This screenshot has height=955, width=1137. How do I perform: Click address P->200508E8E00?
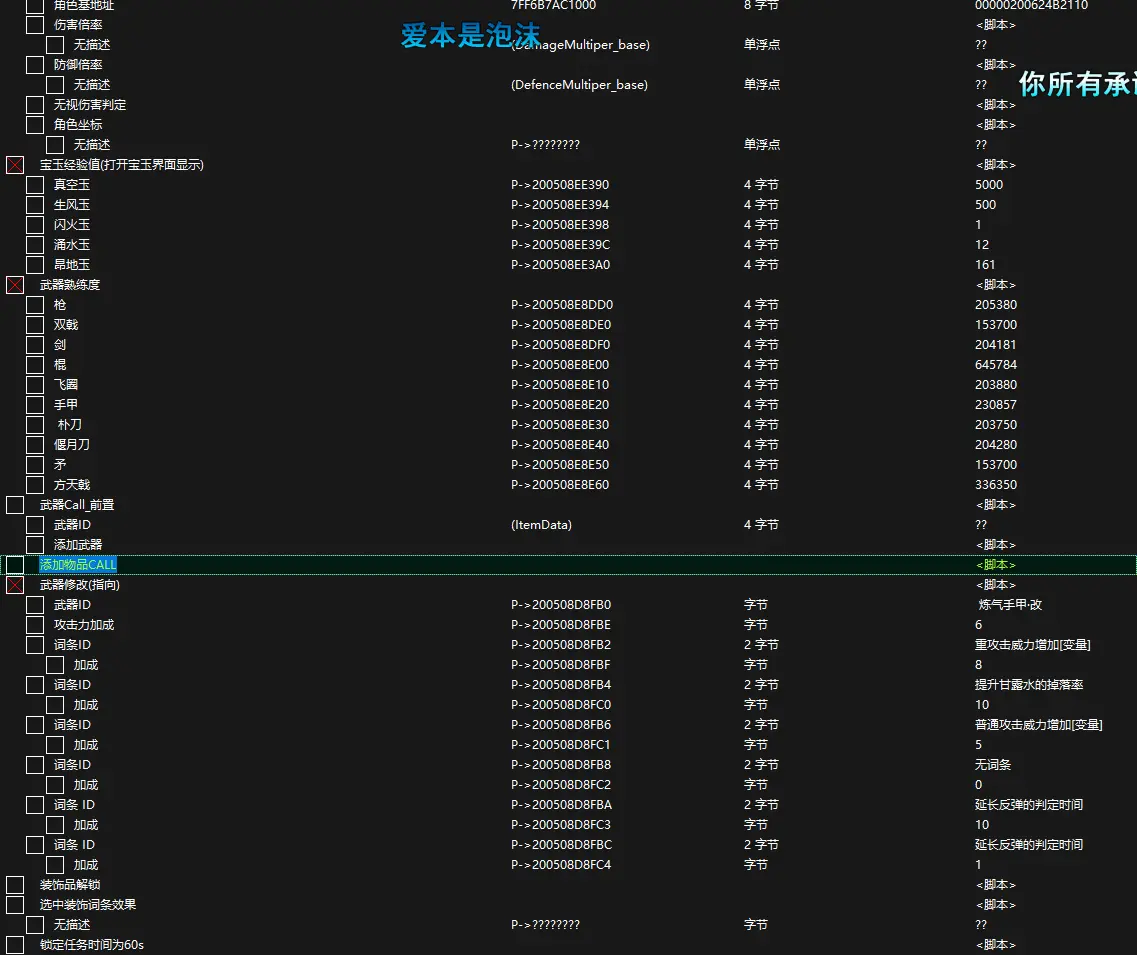pos(560,365)
